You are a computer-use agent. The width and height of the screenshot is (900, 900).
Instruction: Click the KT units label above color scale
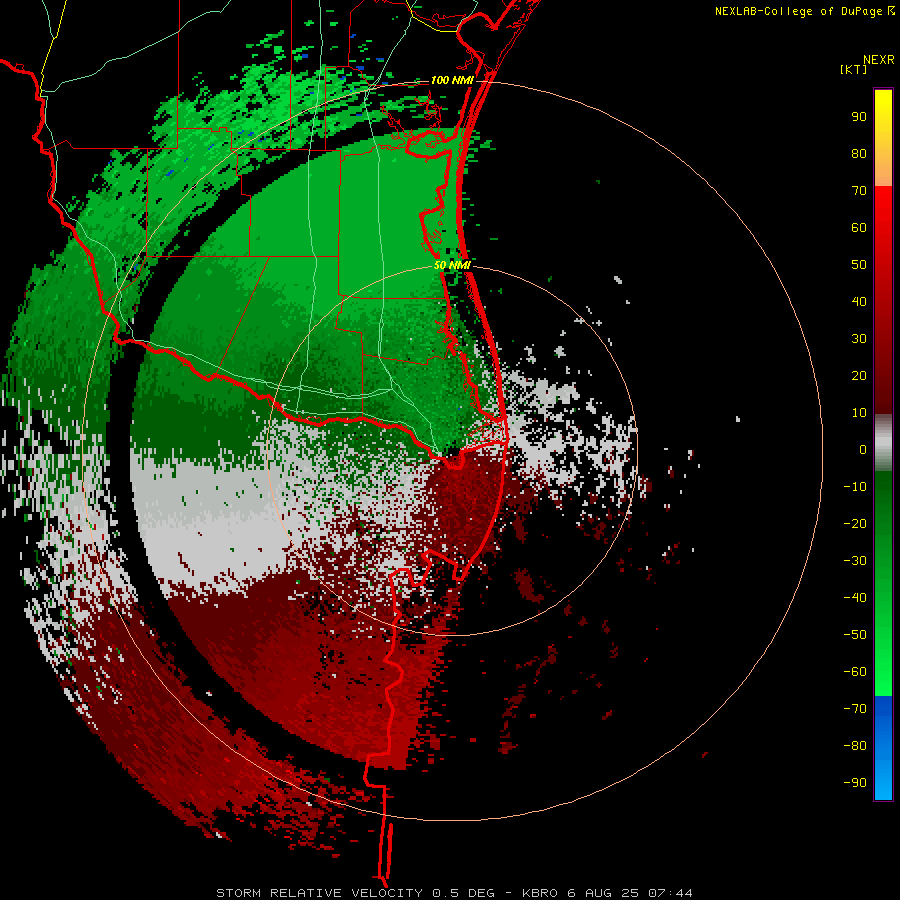854,69
